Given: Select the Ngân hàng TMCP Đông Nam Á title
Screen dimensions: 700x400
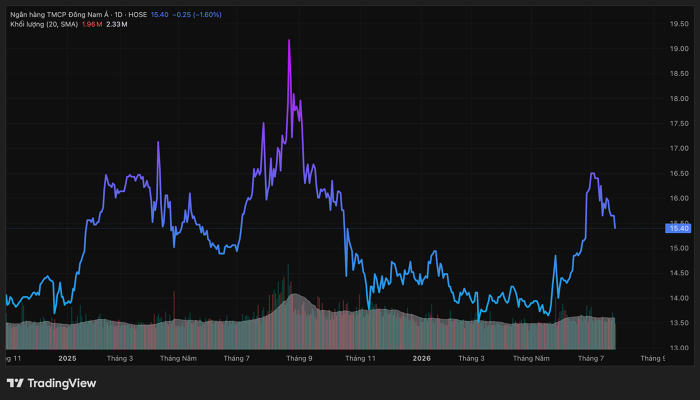Looking at the screenshot, I should 60,15.
